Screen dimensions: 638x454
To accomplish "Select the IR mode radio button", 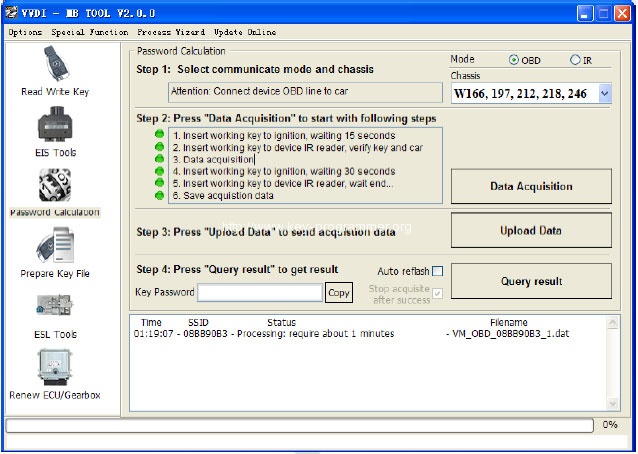I will click(575, 60).
